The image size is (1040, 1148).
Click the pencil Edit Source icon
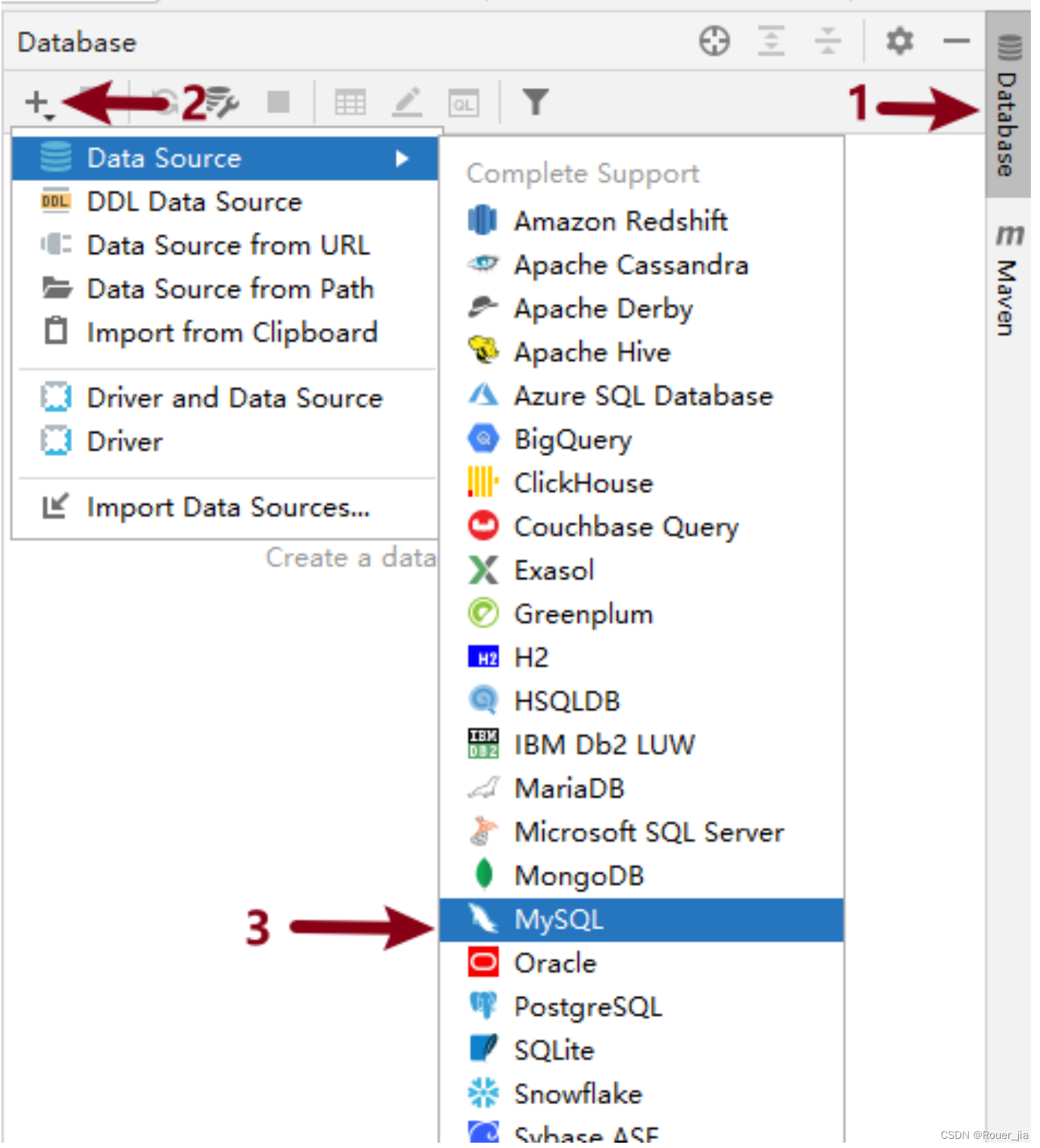coord(408,102)
